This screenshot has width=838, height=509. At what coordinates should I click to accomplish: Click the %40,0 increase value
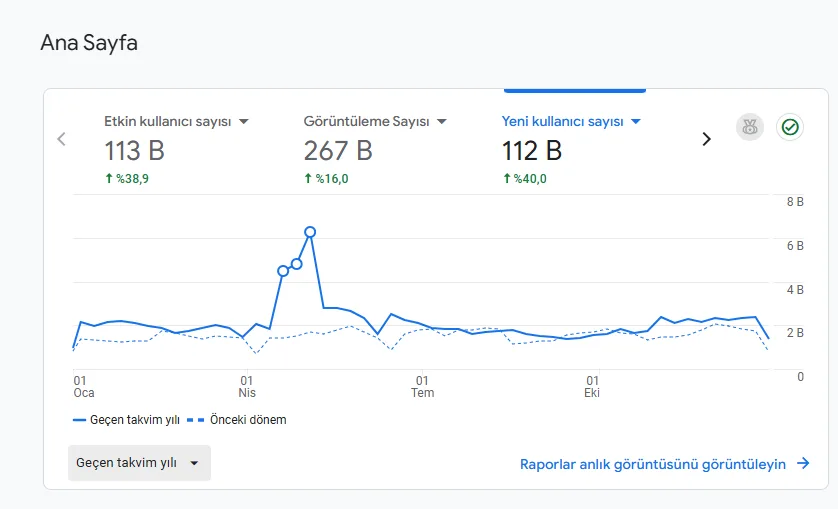525,179
